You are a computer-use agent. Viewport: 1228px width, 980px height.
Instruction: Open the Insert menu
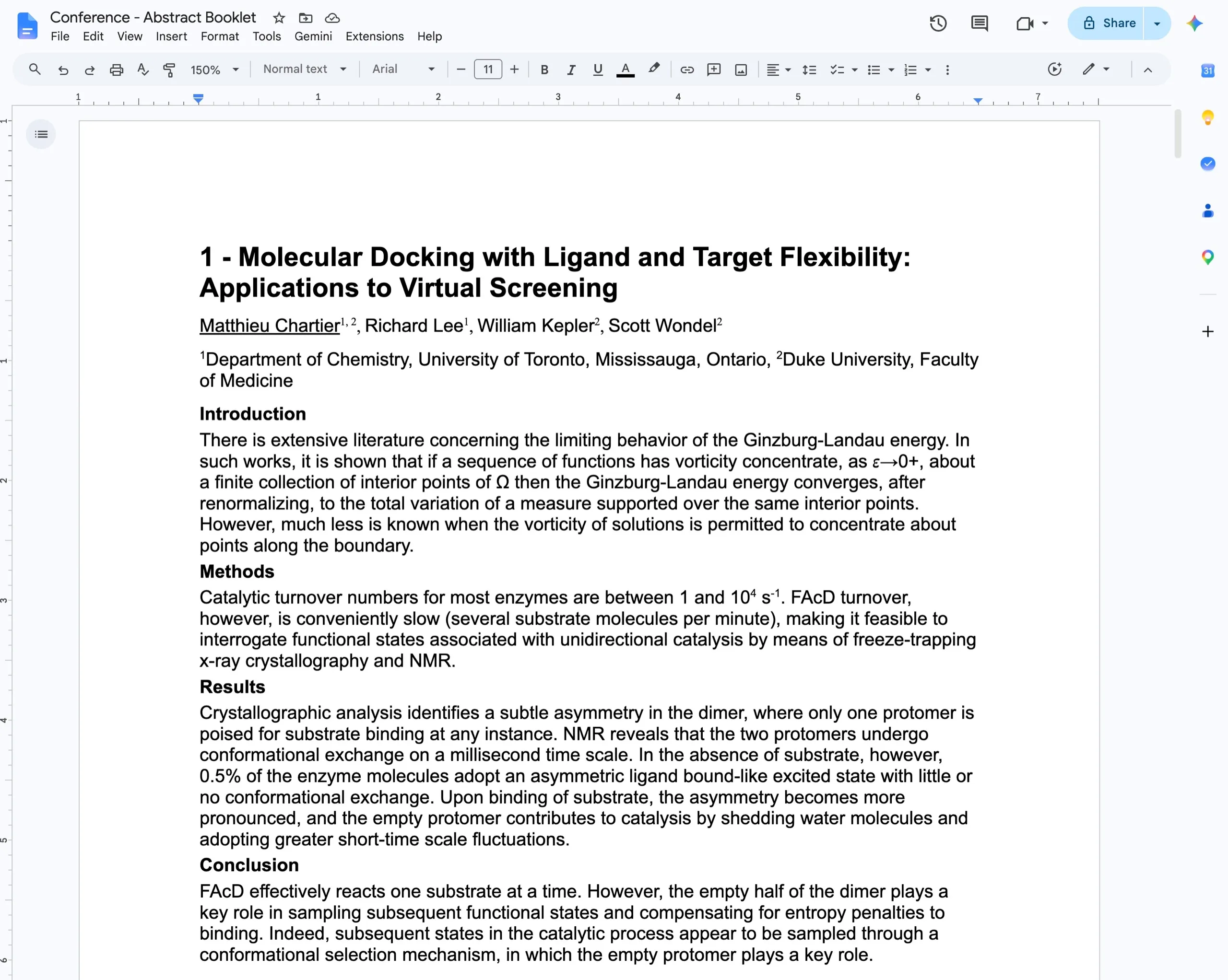[x=171, y=36]
